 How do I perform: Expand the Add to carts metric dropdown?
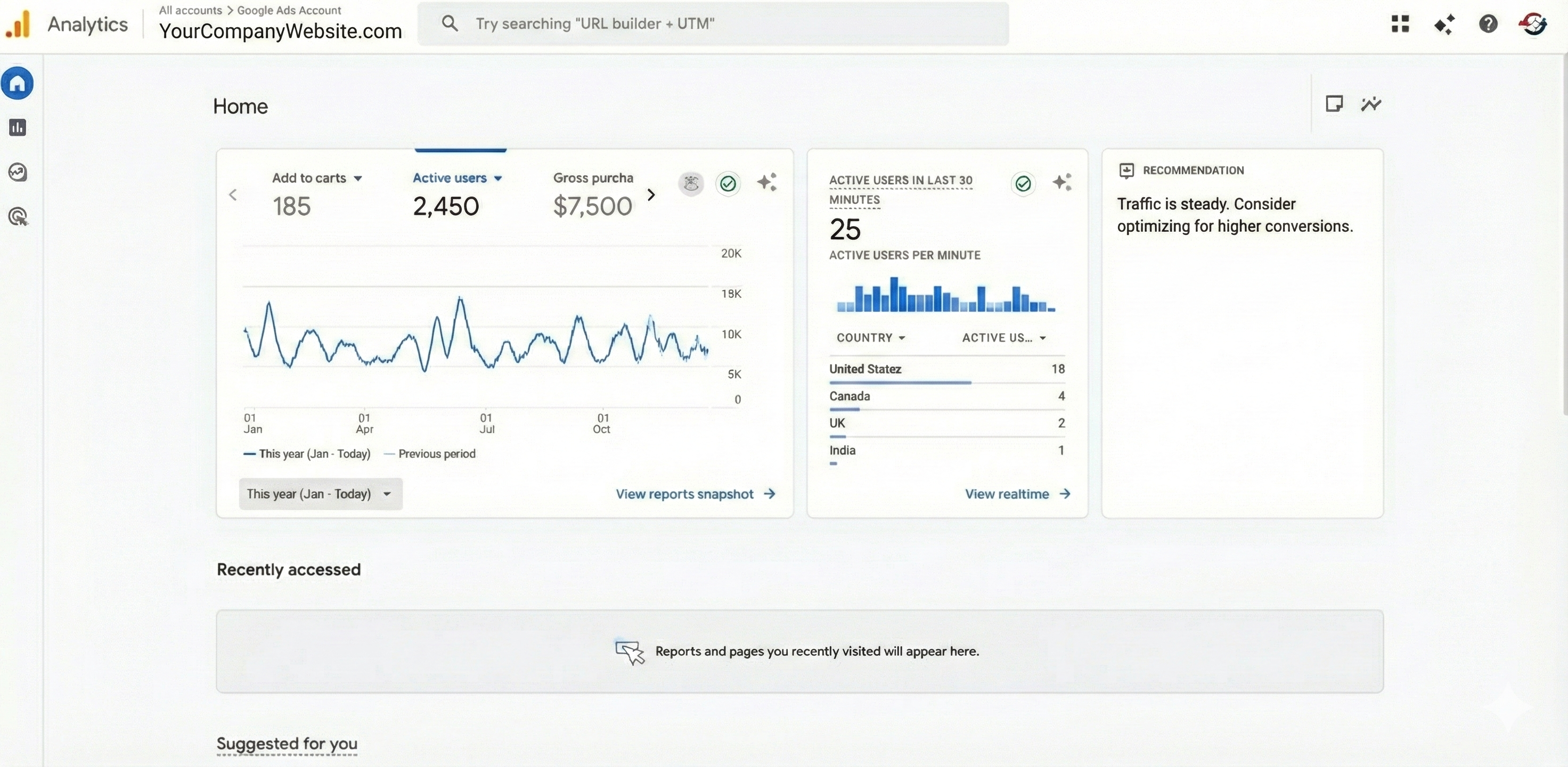358,178
